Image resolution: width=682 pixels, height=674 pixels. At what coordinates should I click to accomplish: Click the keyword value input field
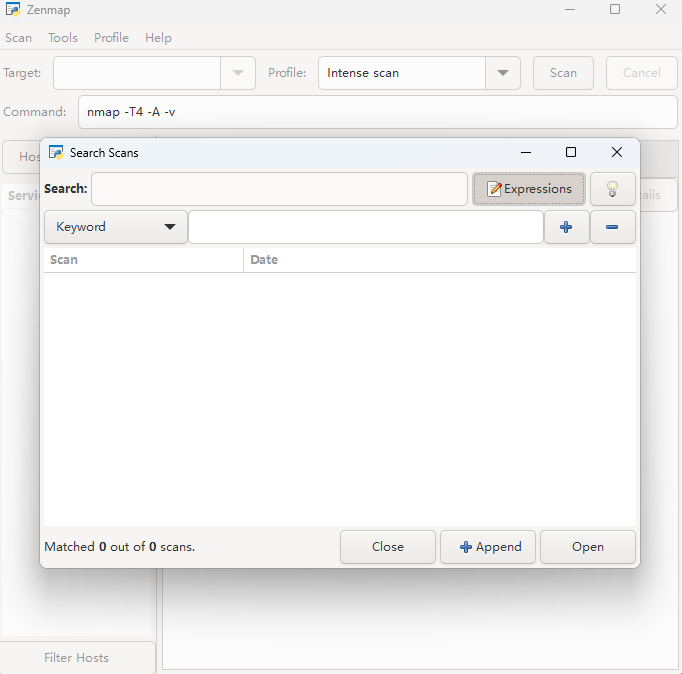click(x=365, y=227)
